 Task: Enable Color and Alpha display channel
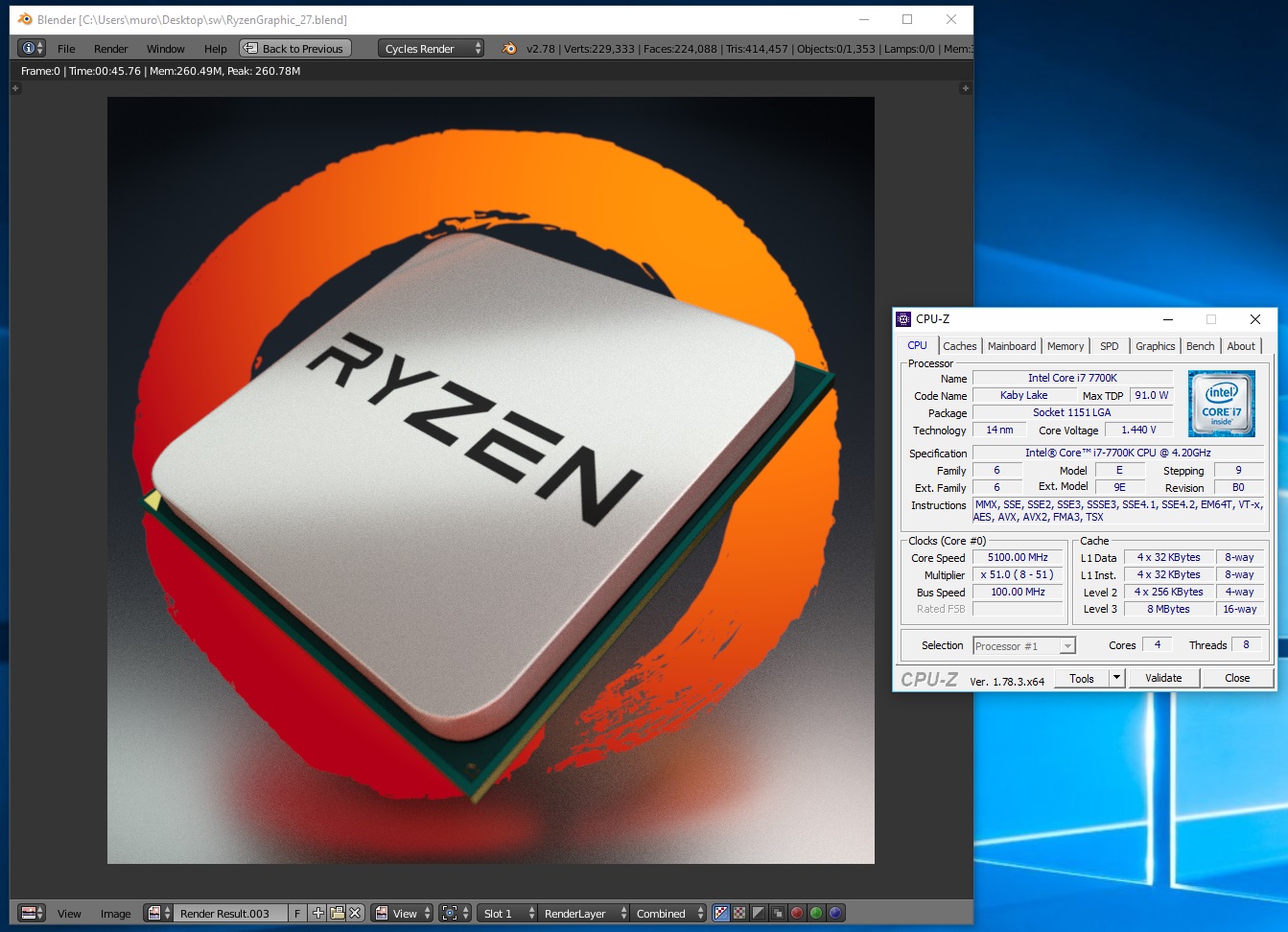[x=721, y=913]
